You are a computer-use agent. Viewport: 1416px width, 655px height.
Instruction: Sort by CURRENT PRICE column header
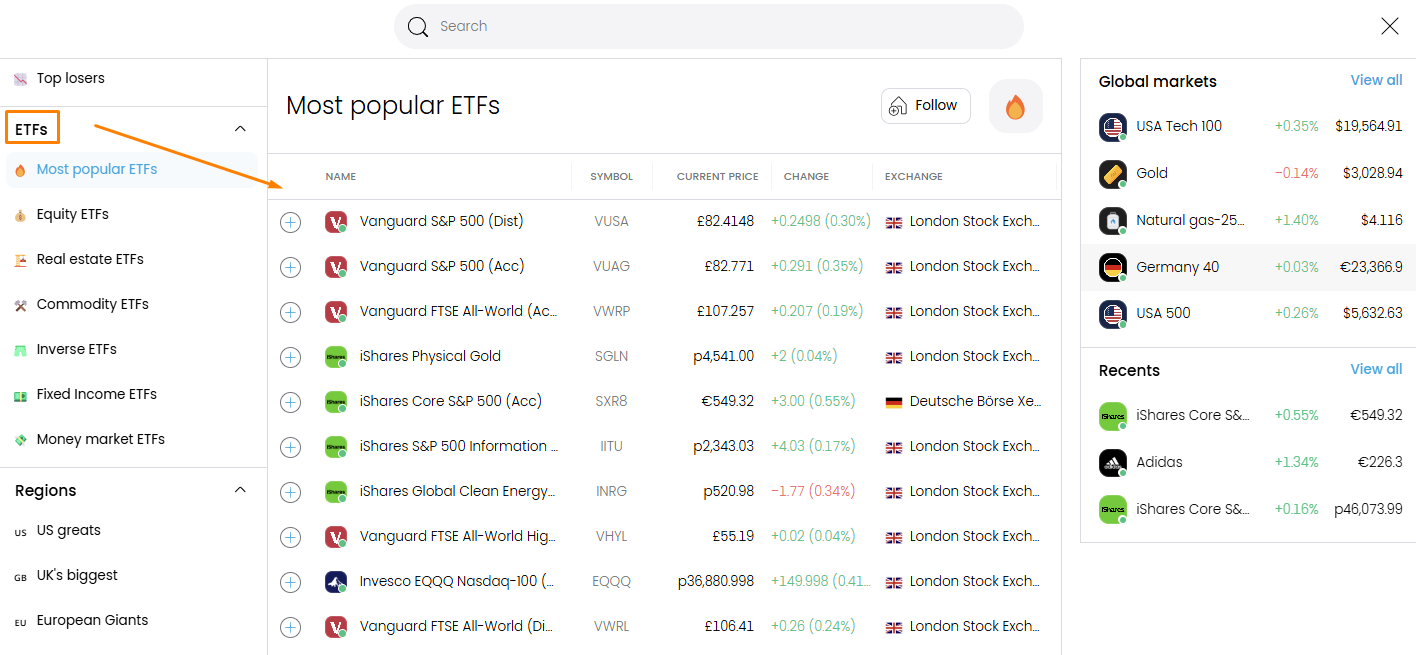tap(717, 177)
